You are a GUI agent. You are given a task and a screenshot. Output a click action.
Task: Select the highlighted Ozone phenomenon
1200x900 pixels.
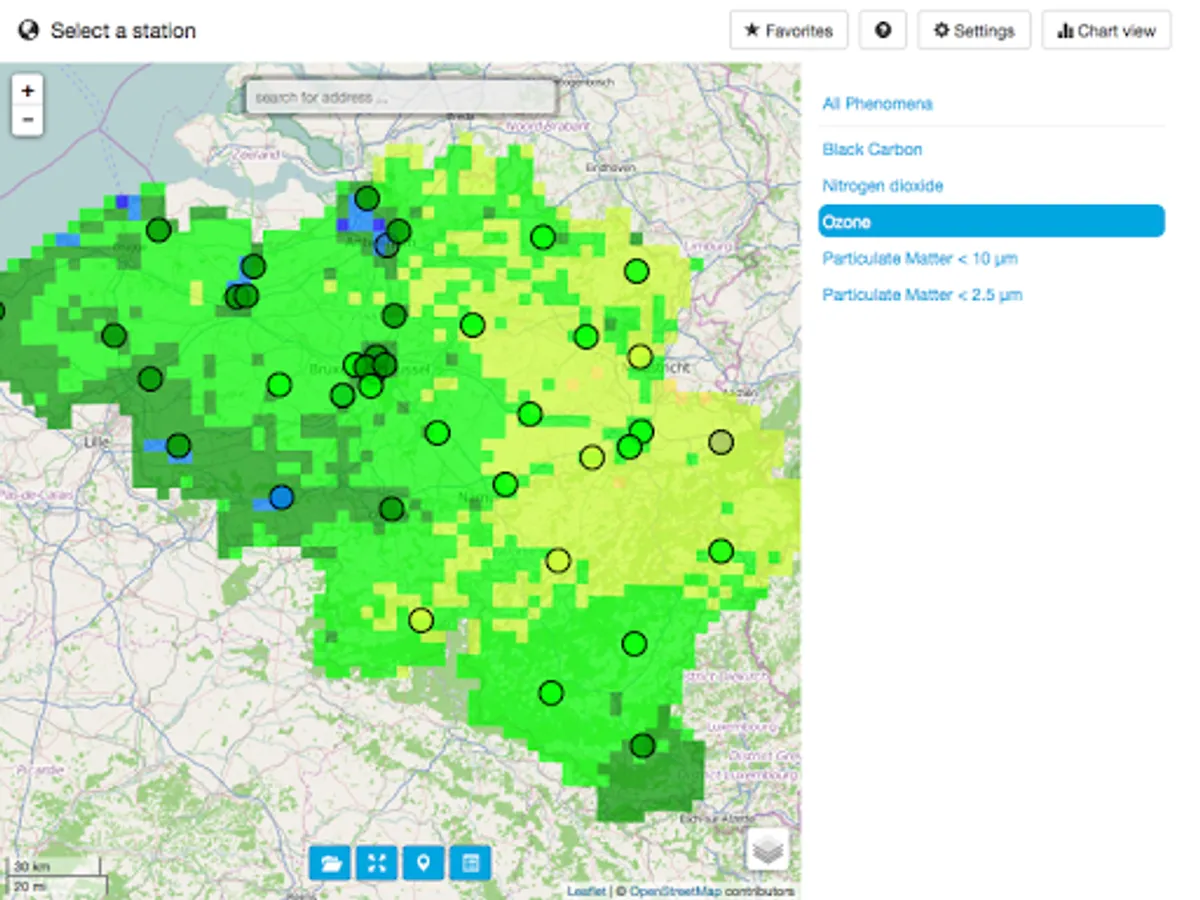click(x=991, y=222)
